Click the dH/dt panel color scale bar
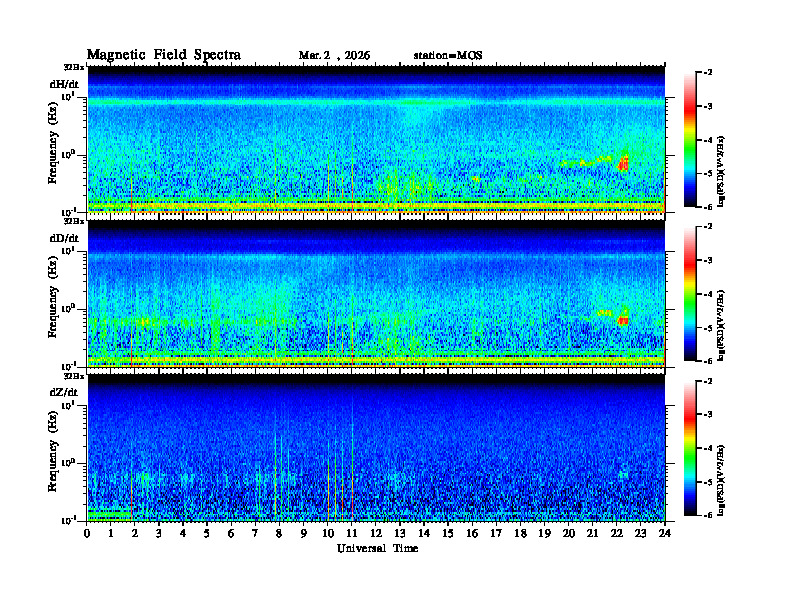 tap(690, 139)
